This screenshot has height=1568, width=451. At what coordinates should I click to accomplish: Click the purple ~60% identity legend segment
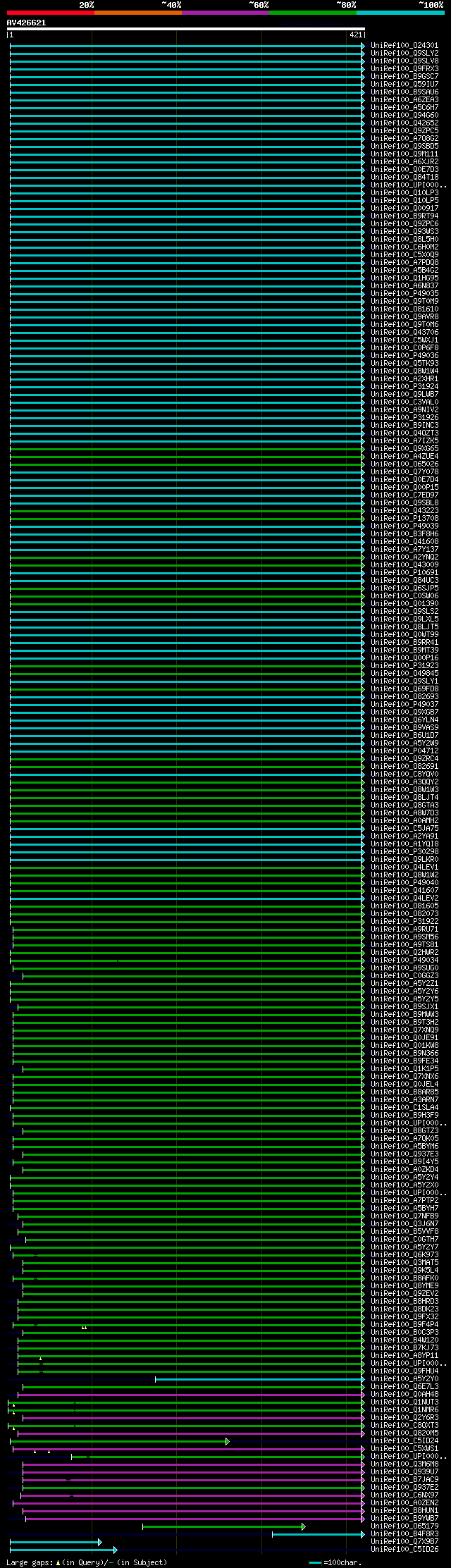[x=225, y=13]
